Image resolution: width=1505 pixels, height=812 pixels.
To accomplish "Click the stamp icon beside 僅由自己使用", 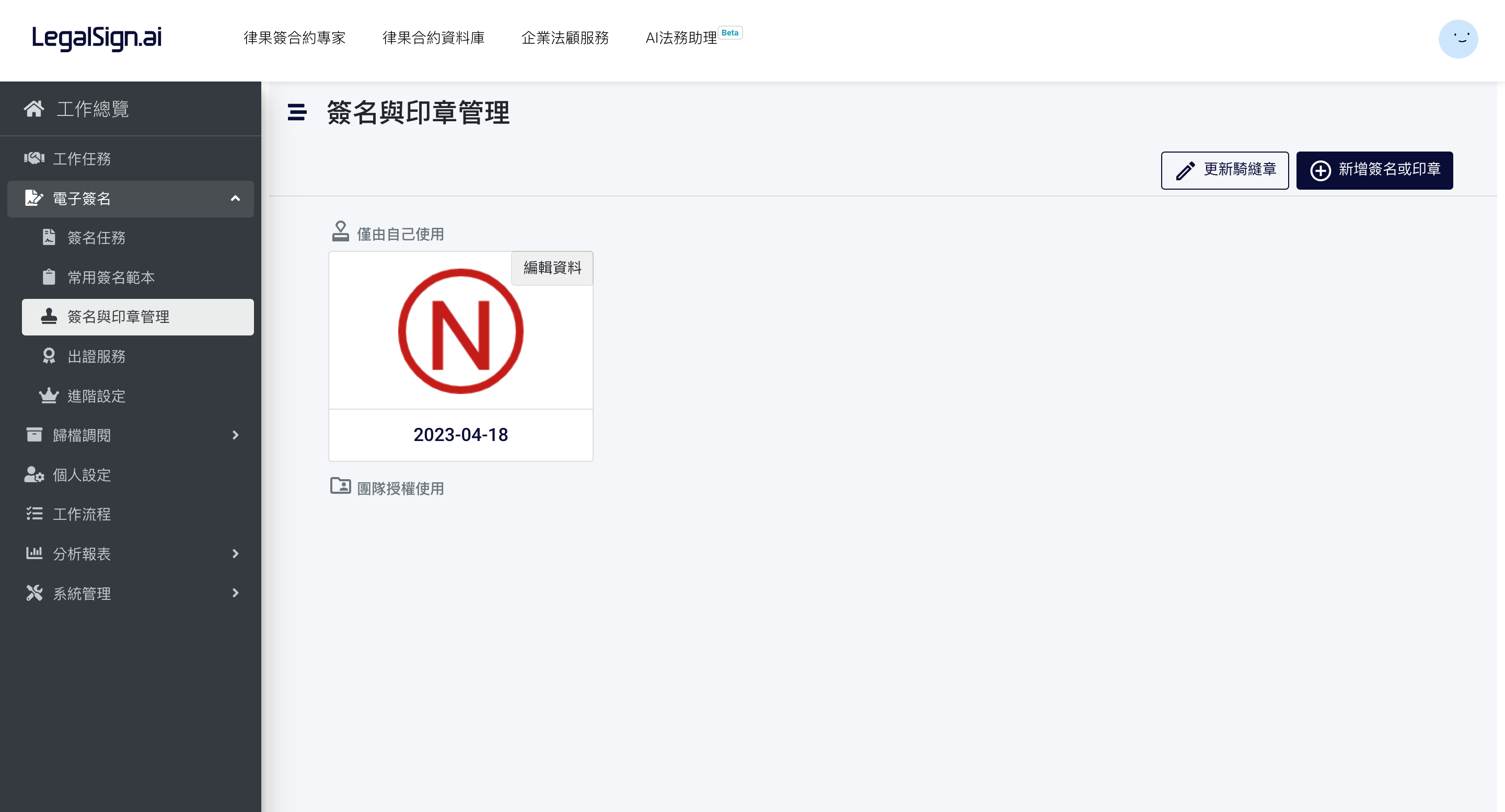I will click(x=340, y=231).
